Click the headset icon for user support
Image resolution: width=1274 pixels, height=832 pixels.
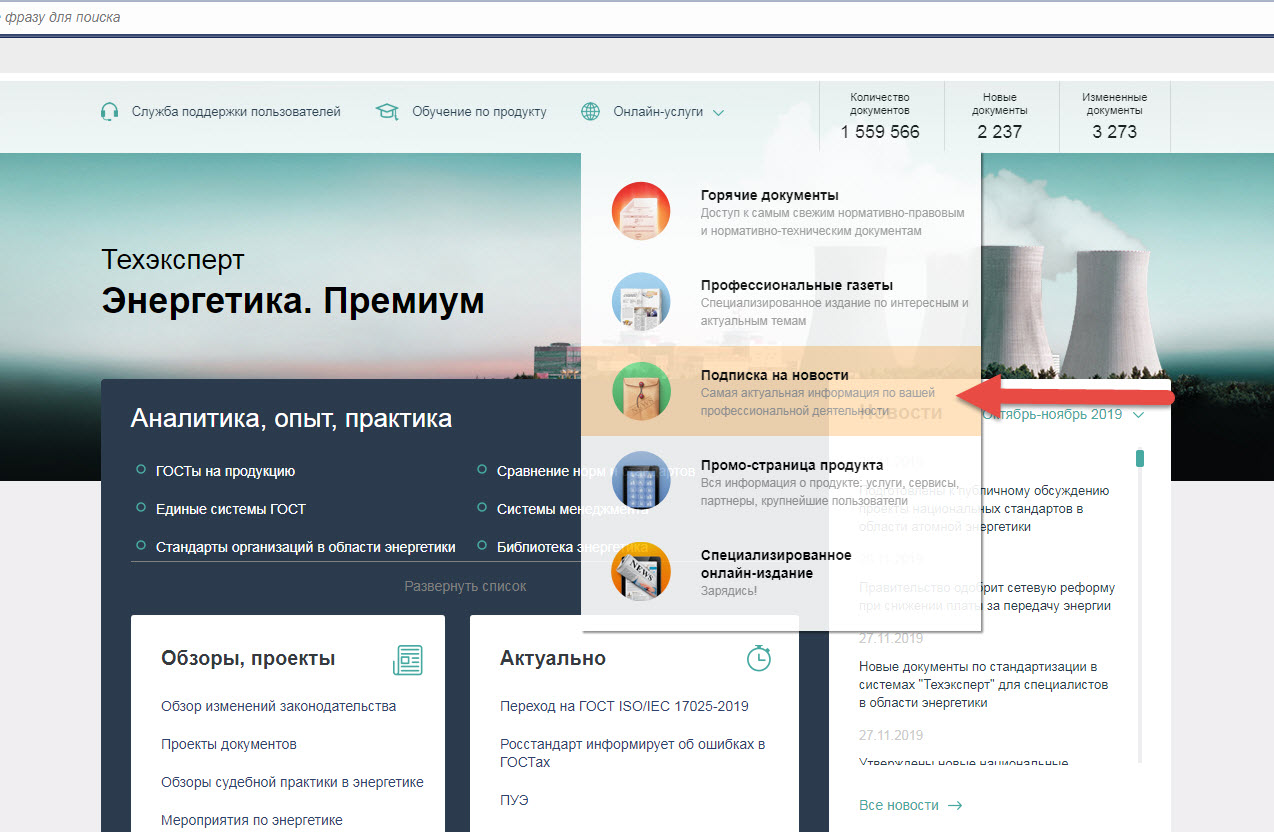pos(110,112)
